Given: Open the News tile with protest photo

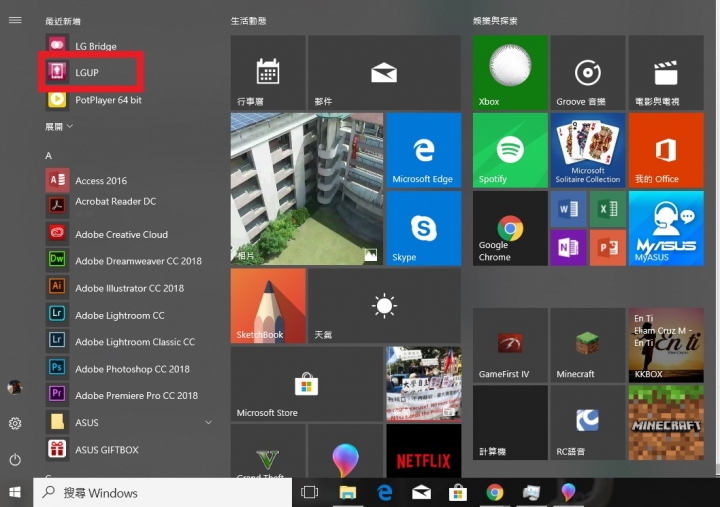Looking at the screenshot, I should [423, 384].
